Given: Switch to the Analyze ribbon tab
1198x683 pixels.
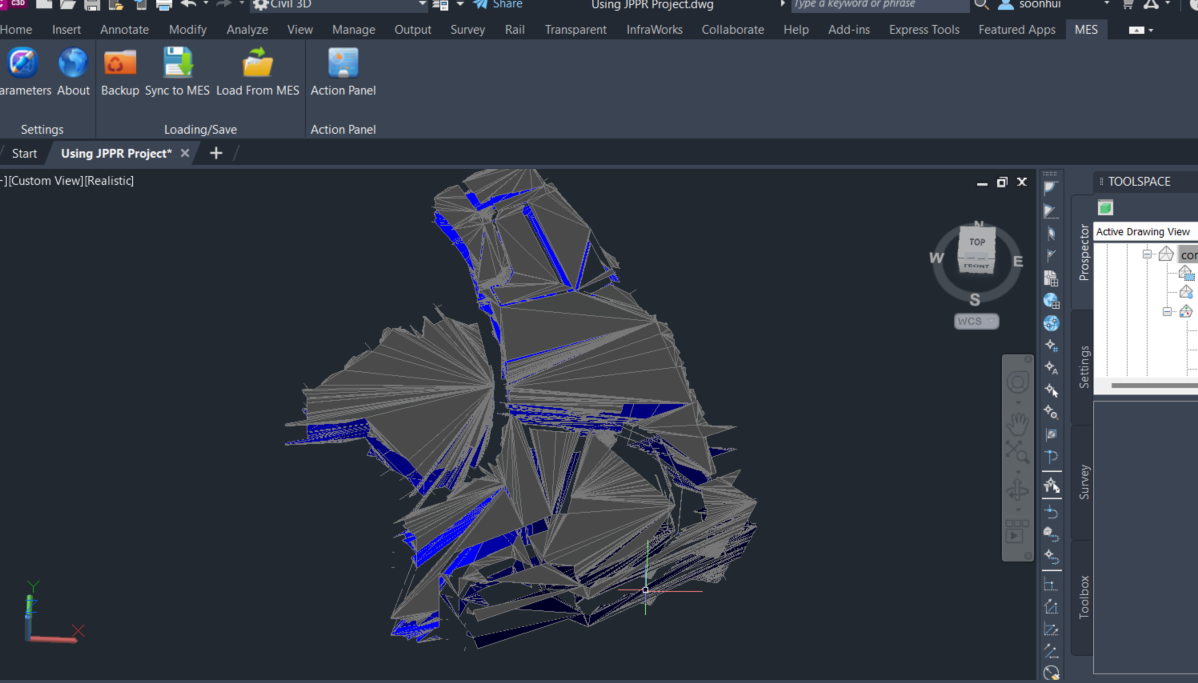Looking at the screenshot, I should [x=247, y=29].
